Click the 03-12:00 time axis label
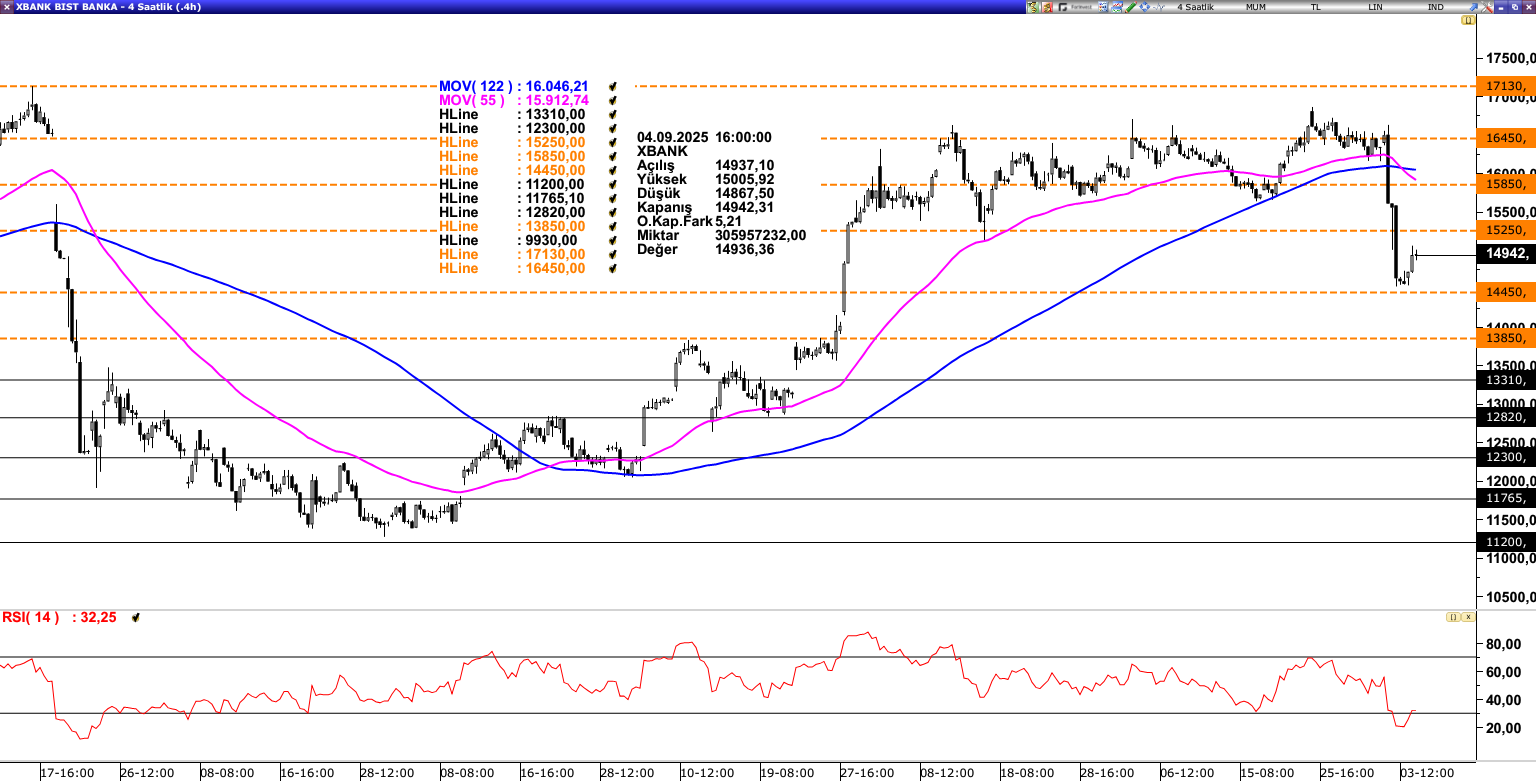1536x781 pixels. 1428,773
